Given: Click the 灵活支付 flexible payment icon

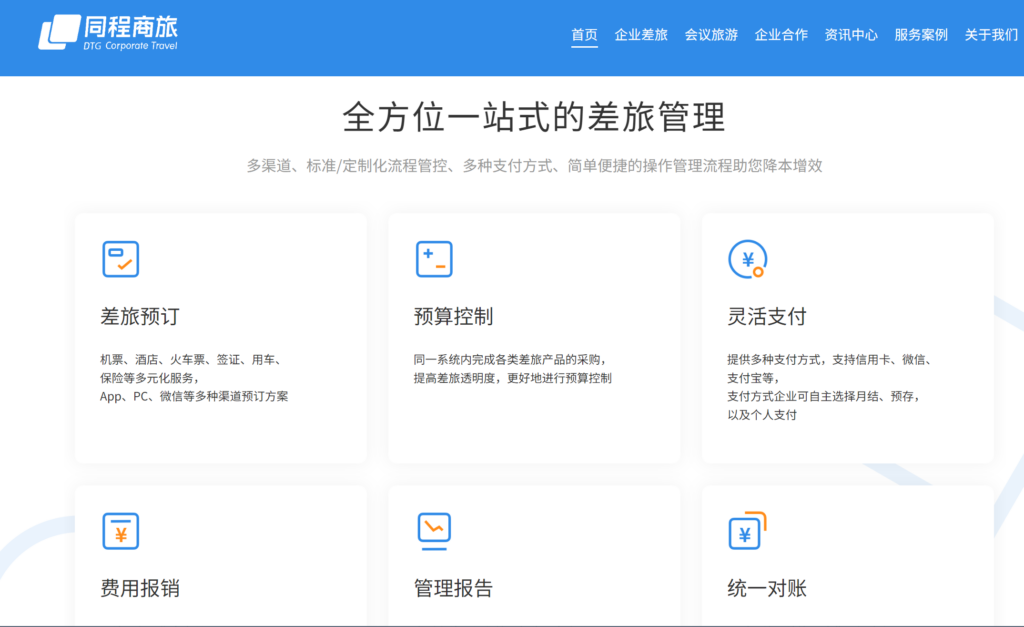Looking at the screenshot, I should pos(747,259).
